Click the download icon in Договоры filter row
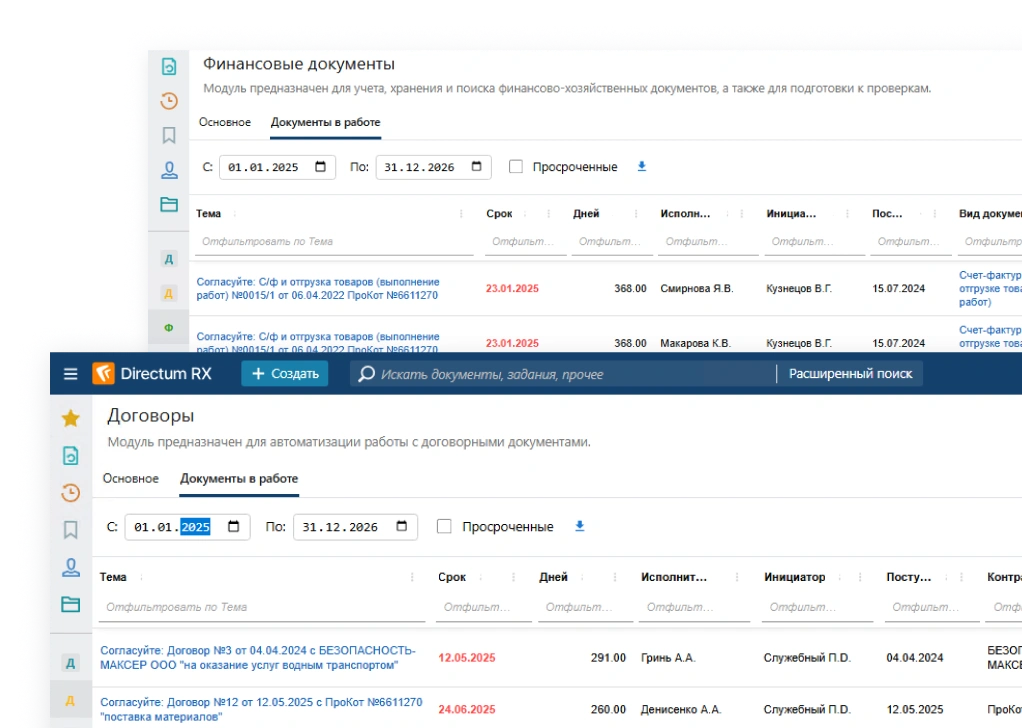1022x728 pixels. [x=579, y=526]
